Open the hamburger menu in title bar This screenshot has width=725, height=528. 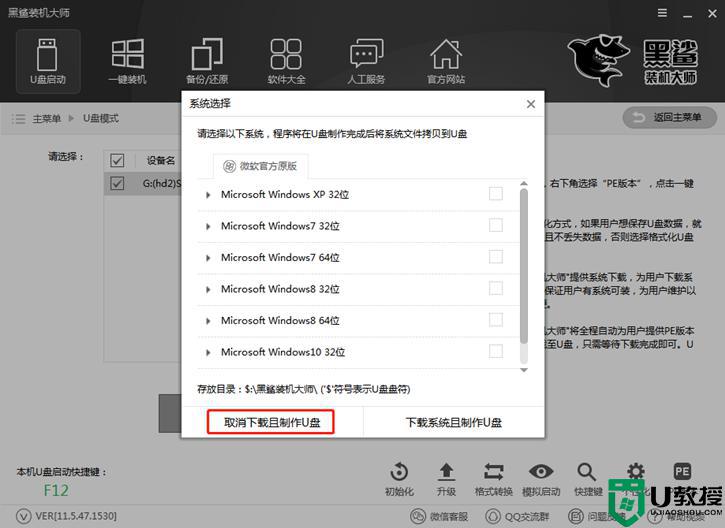pyautogui.click(x=663, y=13)
